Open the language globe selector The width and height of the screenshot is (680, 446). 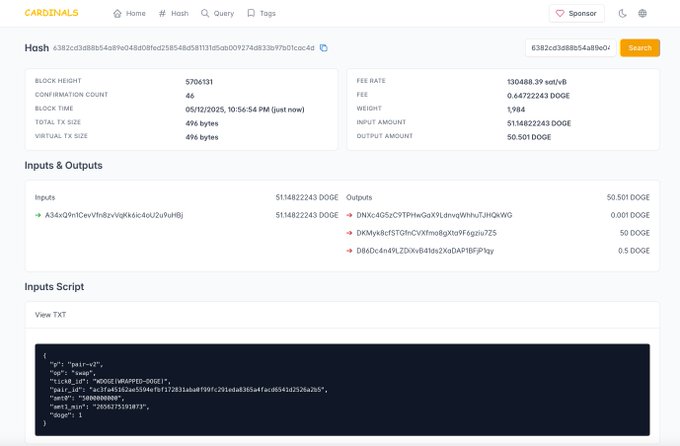coord(642,14)
